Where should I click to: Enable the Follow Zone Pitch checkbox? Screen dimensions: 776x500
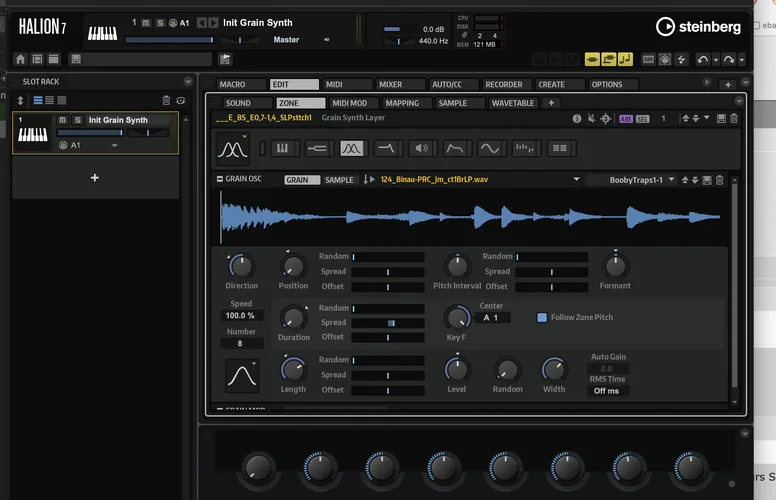pos(542,318)
